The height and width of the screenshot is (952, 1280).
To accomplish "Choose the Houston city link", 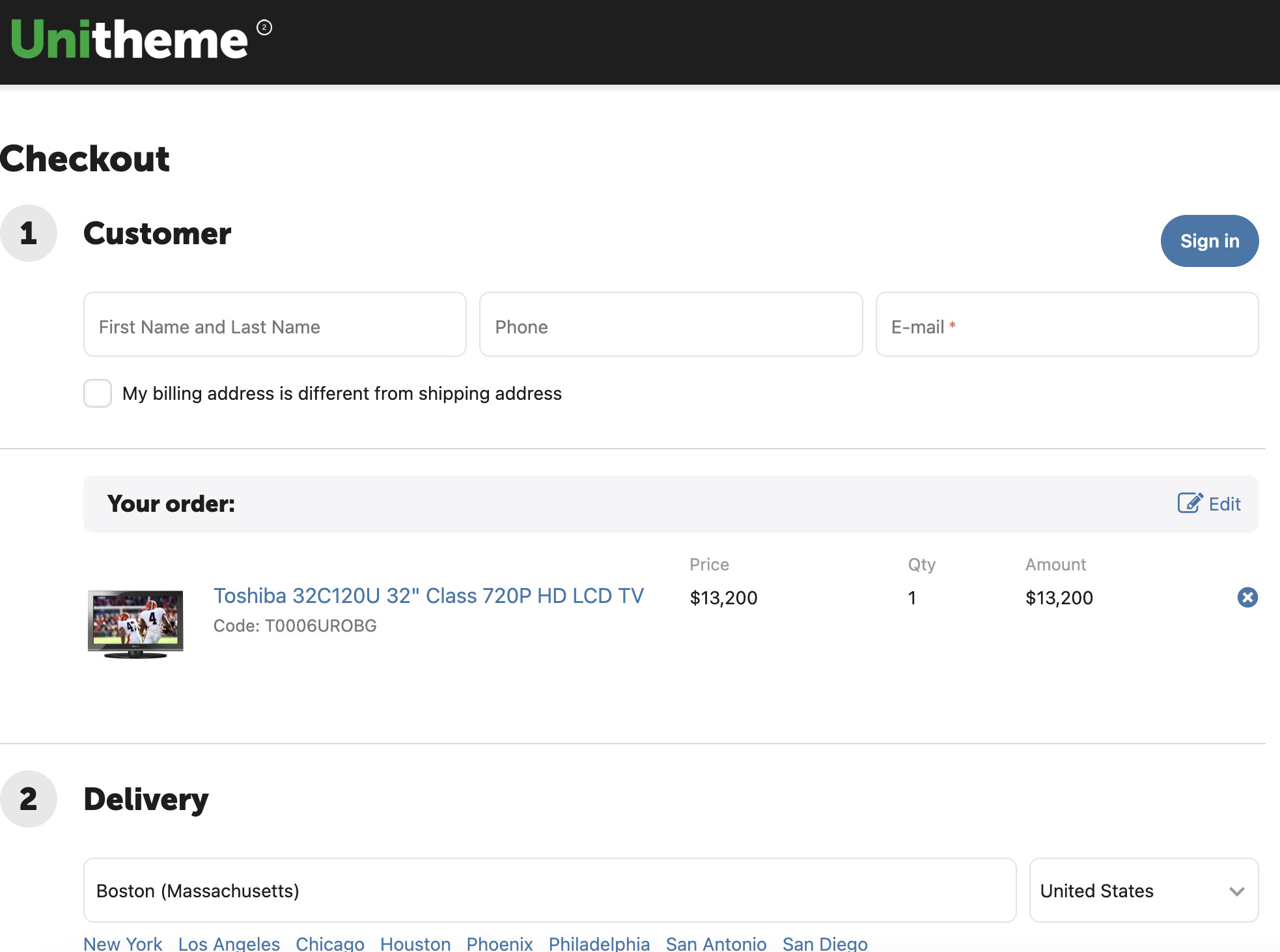I will pos(415,943).
